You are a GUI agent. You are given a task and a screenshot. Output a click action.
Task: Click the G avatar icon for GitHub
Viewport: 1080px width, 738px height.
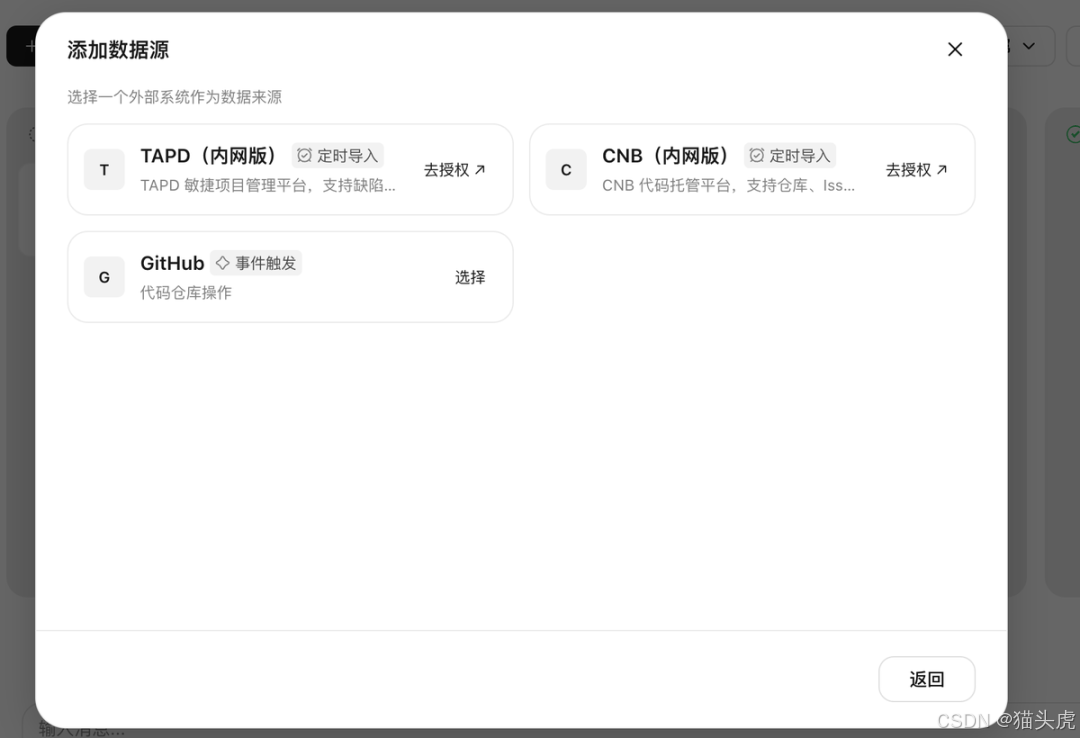pyautogui.click(x=104, y=277)
